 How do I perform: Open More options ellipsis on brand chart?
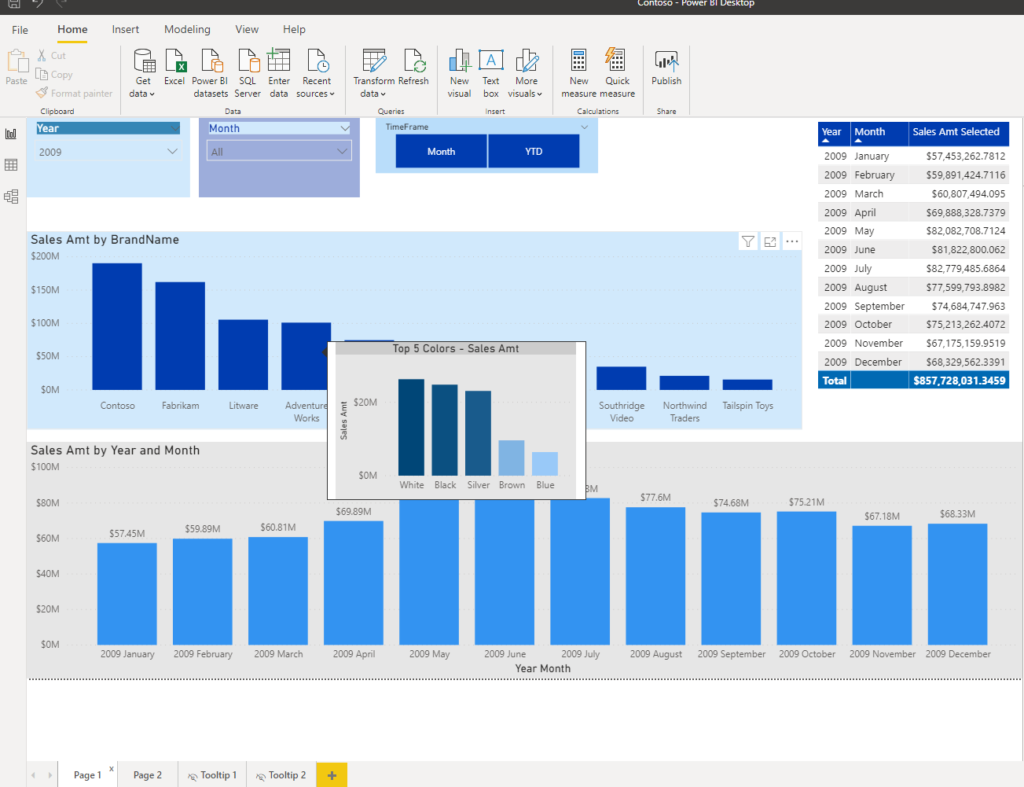point(792,242)
